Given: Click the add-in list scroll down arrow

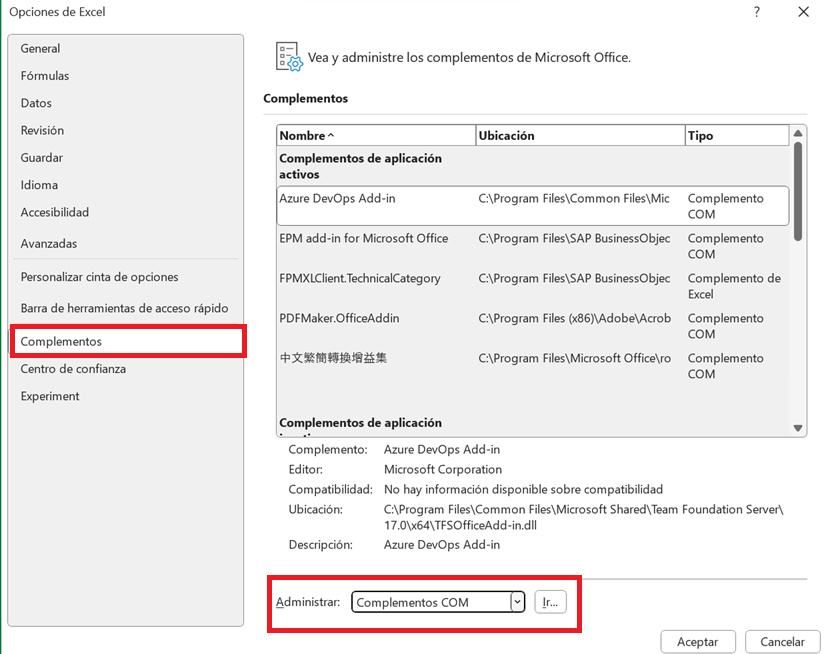Looking at the screenshot, I should pyautogui.click(x=798, y=428).
